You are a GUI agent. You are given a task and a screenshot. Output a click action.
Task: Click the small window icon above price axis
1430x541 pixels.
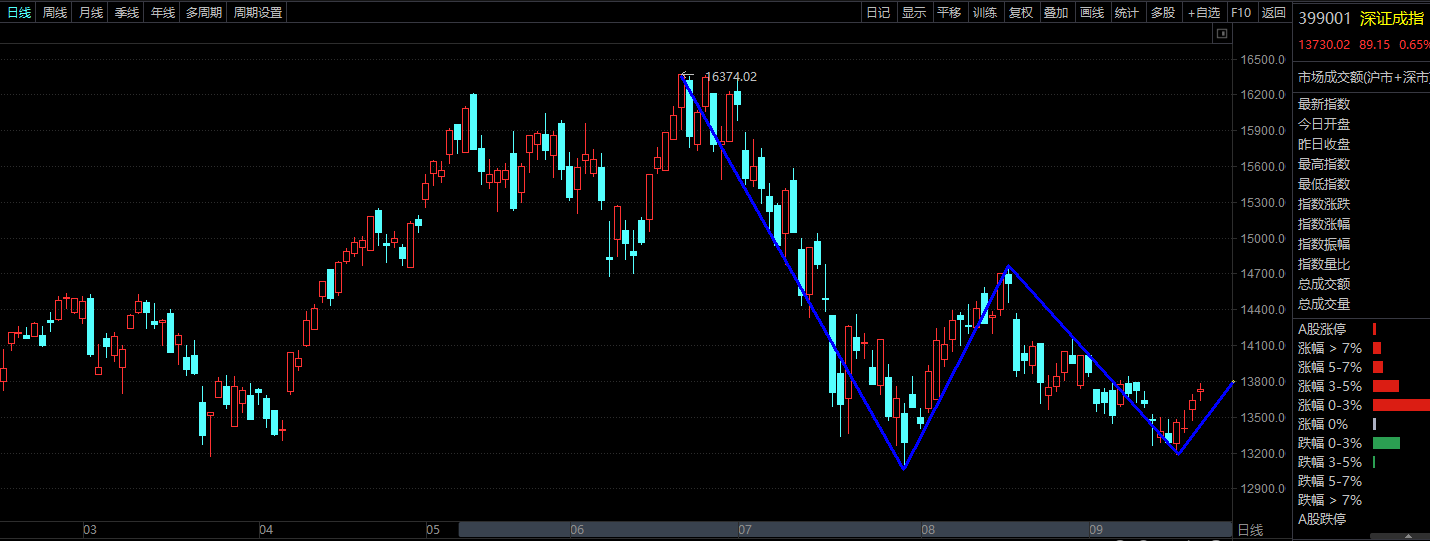click(x=1221, y=34)
